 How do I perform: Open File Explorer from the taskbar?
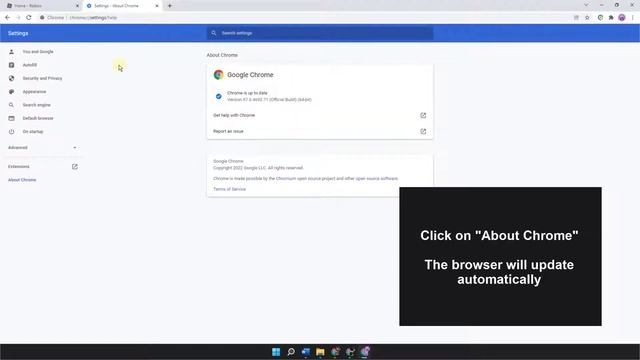tap(320, 352)
